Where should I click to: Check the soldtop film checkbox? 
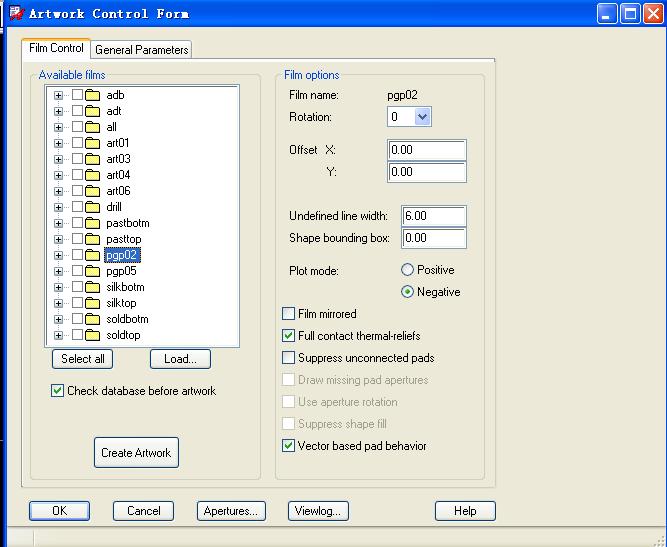pyautogui.click(x=77, y=335)
